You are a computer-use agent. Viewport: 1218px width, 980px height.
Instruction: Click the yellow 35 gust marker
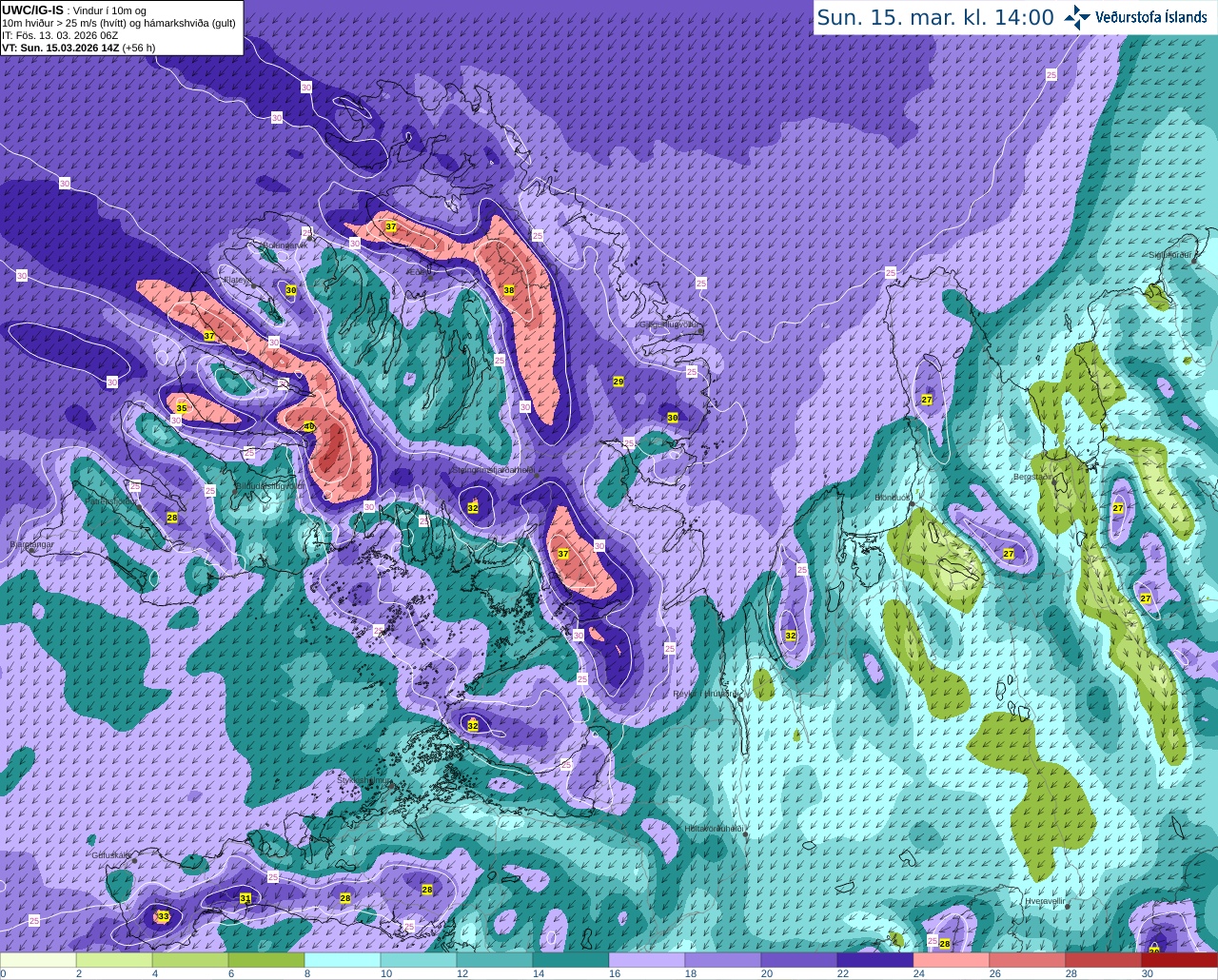[x=182, y=408]
